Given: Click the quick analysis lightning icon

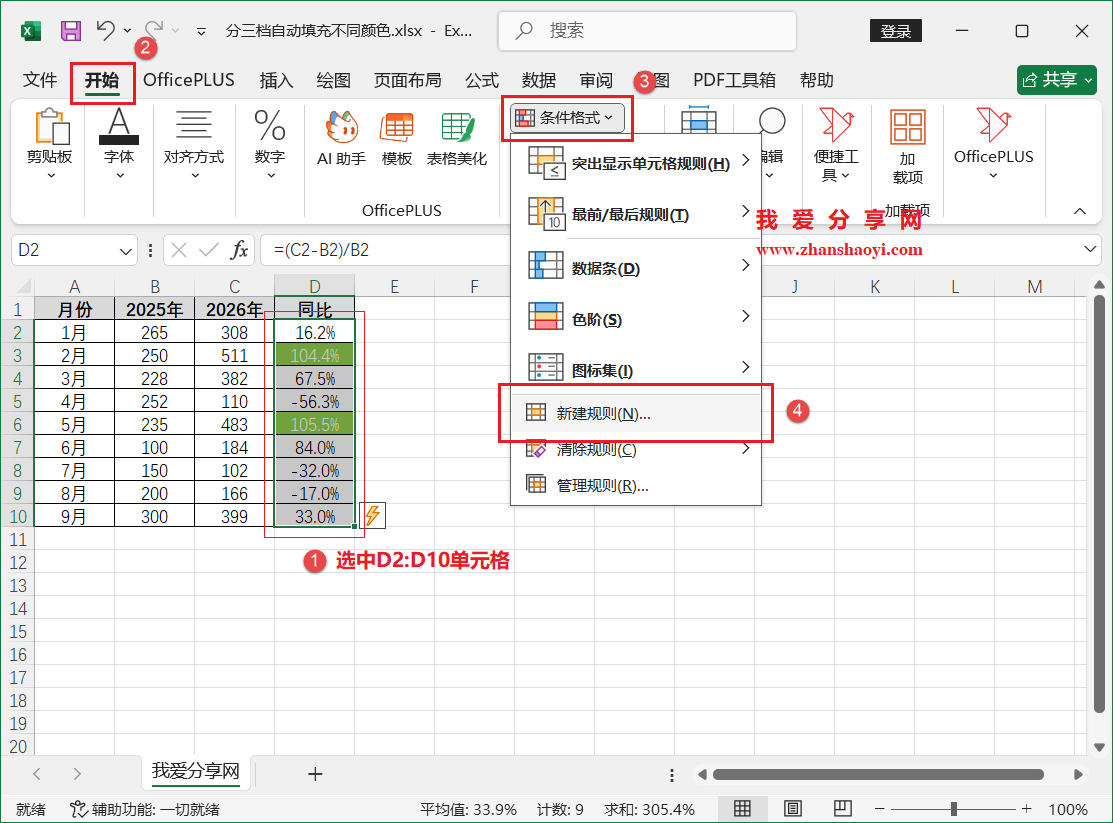Looking at the screenshot, I should point(373,516).
